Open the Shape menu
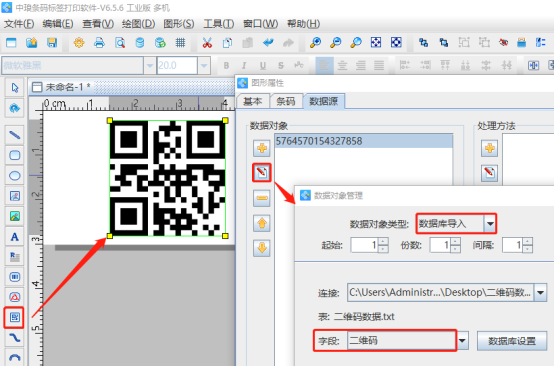Viewport: 554px width, 366px height. coord(178,24)
